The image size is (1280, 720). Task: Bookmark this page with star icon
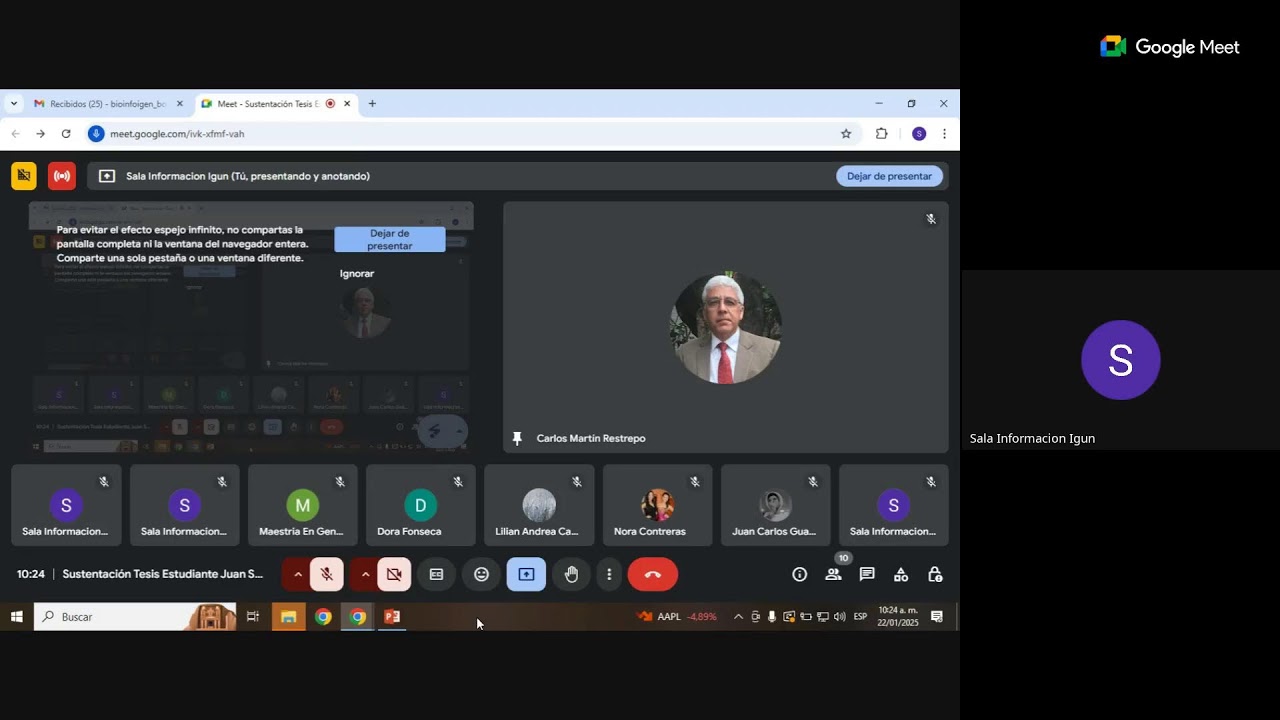(846, 133)
